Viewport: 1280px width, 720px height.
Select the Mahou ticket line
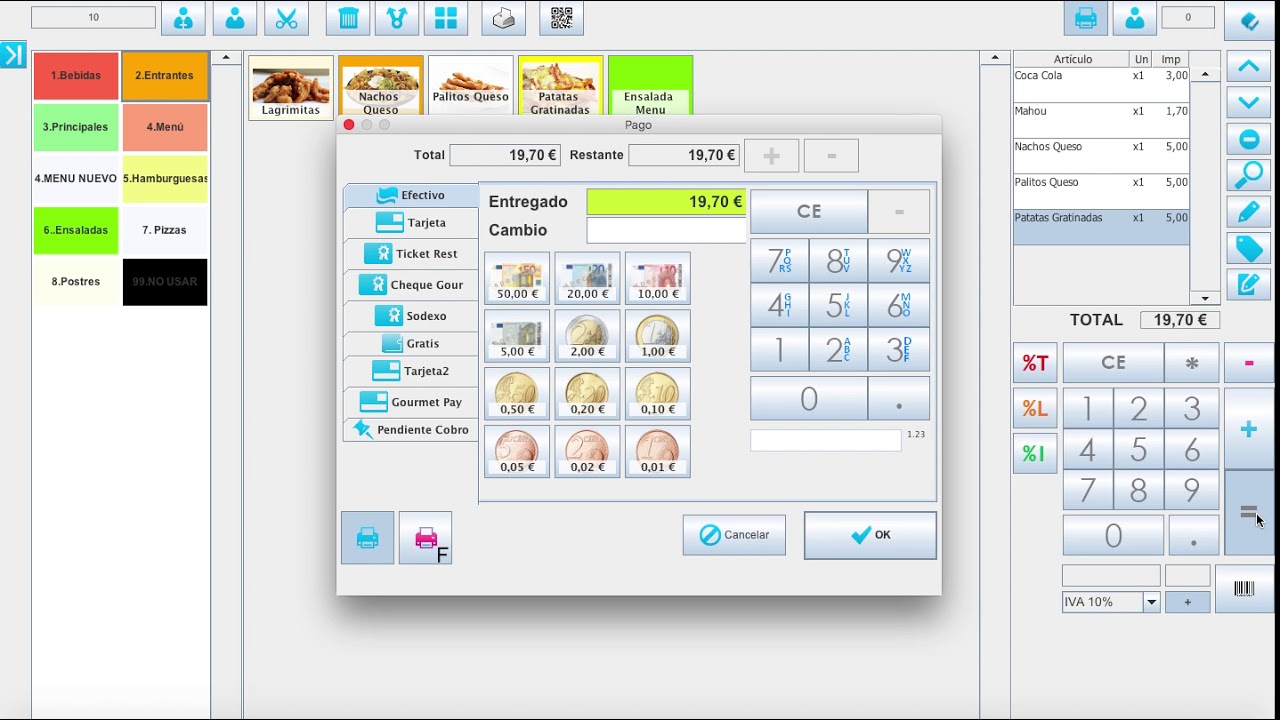pos(1101,120)
